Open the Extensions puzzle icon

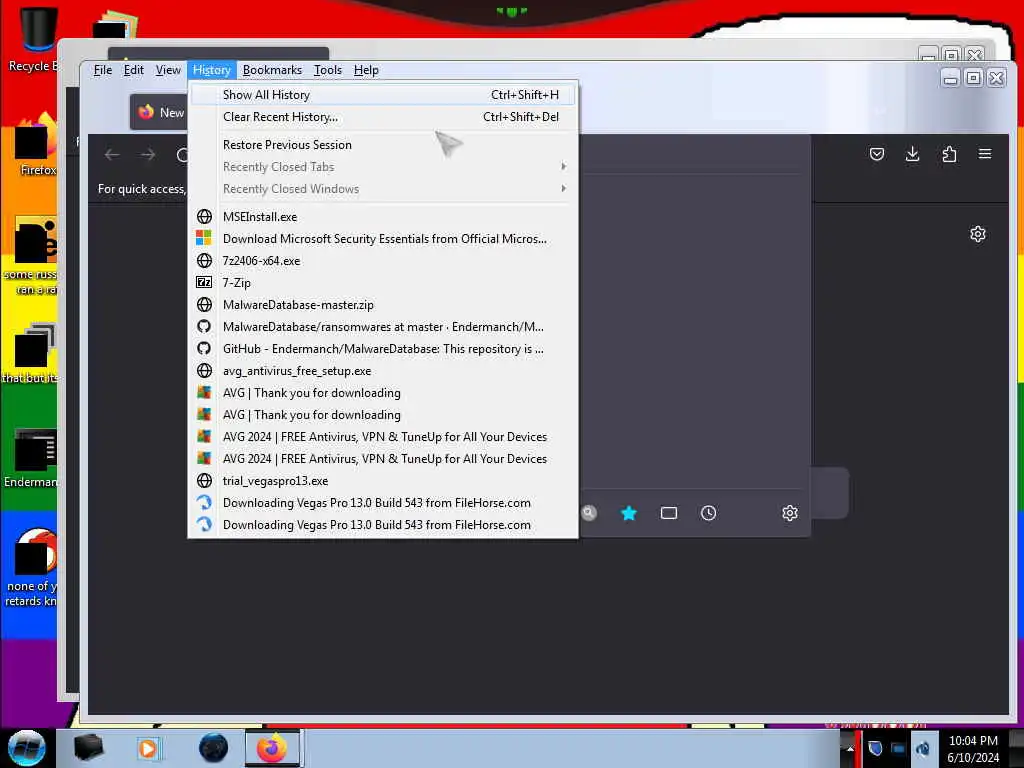point(949,154)
